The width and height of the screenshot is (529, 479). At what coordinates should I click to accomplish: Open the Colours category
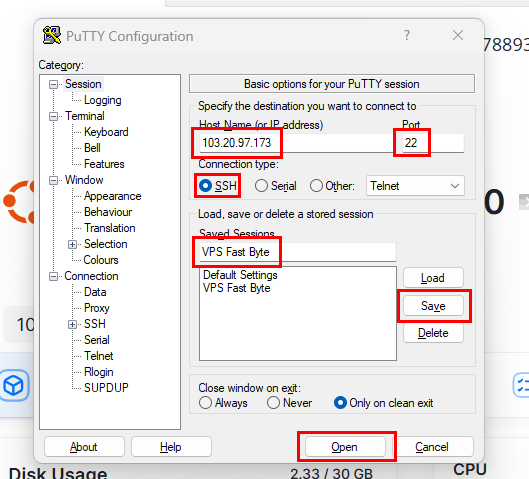coord(101,260)
